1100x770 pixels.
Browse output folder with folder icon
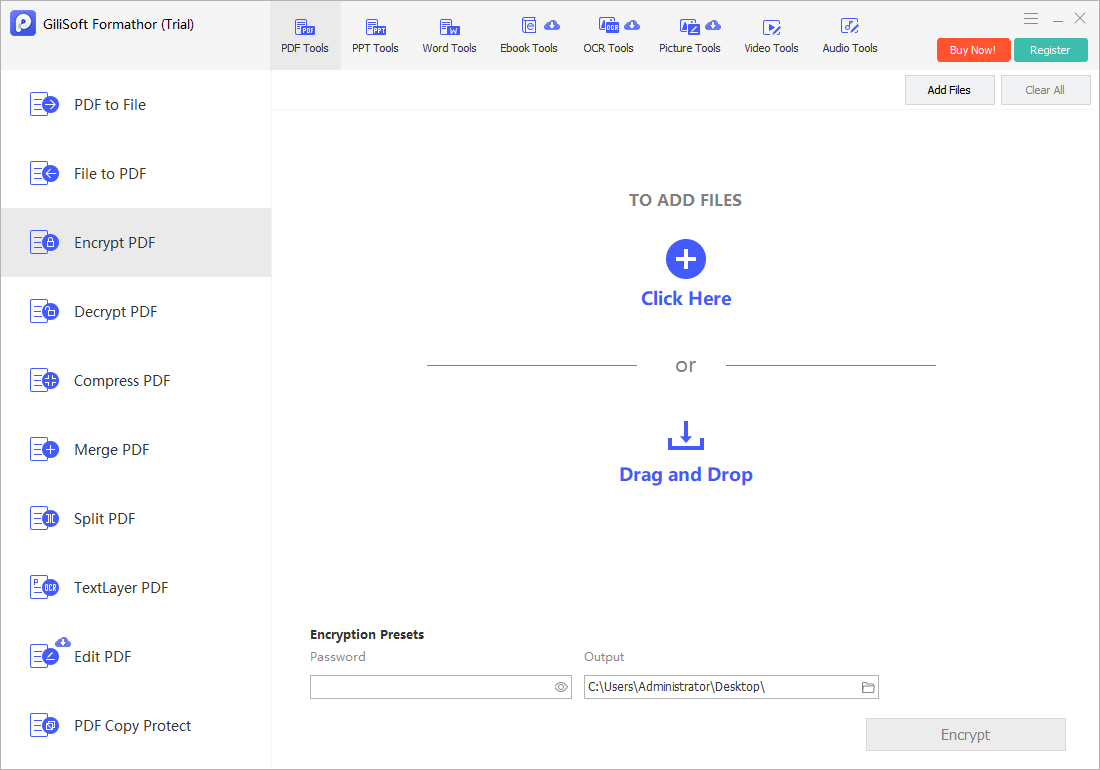(868, 687)
